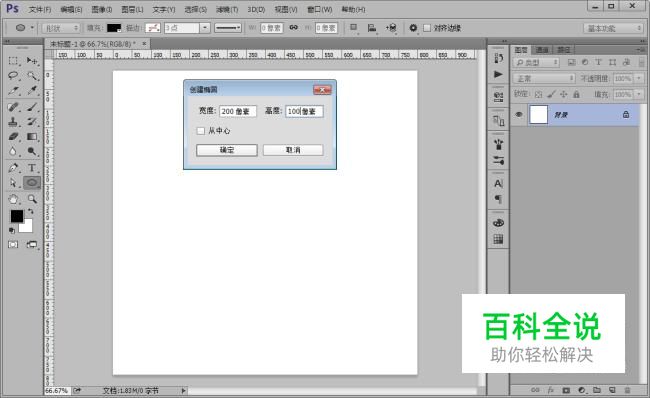Screen dimensions: 650x398
Task: Click the path operations icon in options bar
Action: click(354, 28)
